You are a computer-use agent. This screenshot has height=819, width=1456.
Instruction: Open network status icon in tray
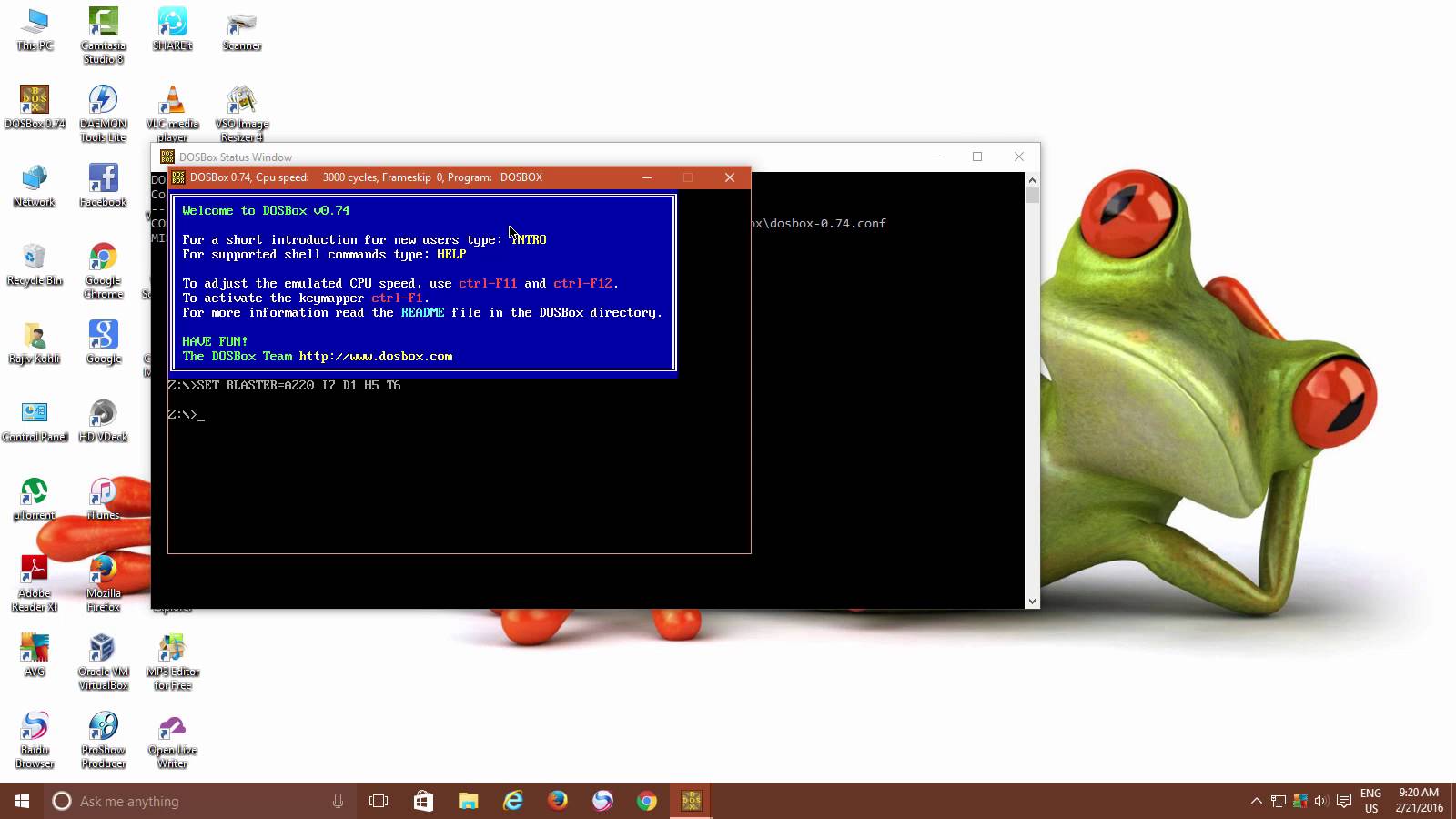pyautogui.click(x=1279, y=801)
